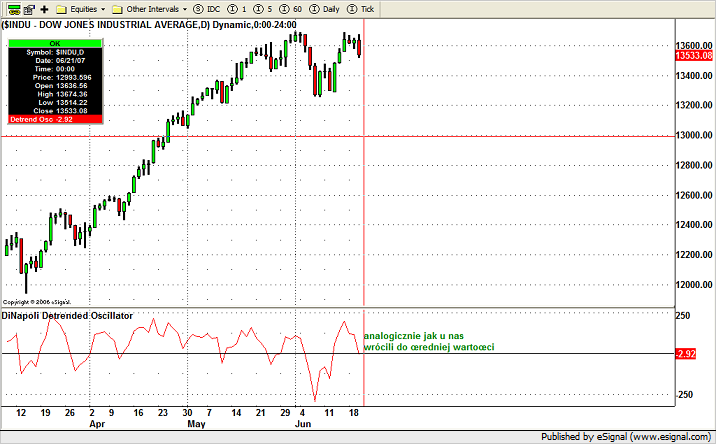This screenshot has height=444, width=716.
Task: Click the -250 oscillator axis label
Action: pyautogui.click(x=684, y=394)
